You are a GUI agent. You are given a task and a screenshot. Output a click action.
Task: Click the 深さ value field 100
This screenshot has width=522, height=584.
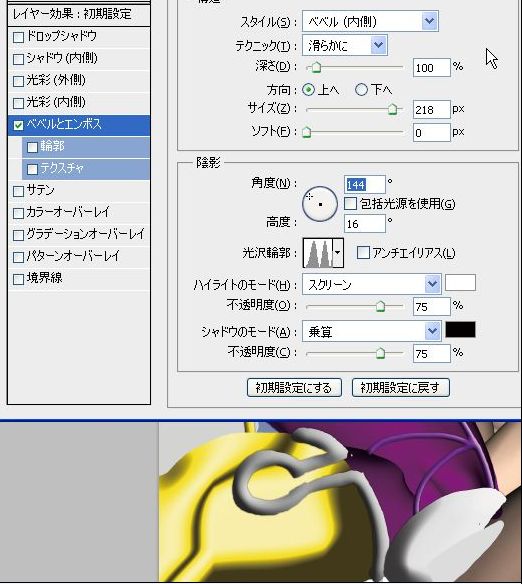point(432,68)
